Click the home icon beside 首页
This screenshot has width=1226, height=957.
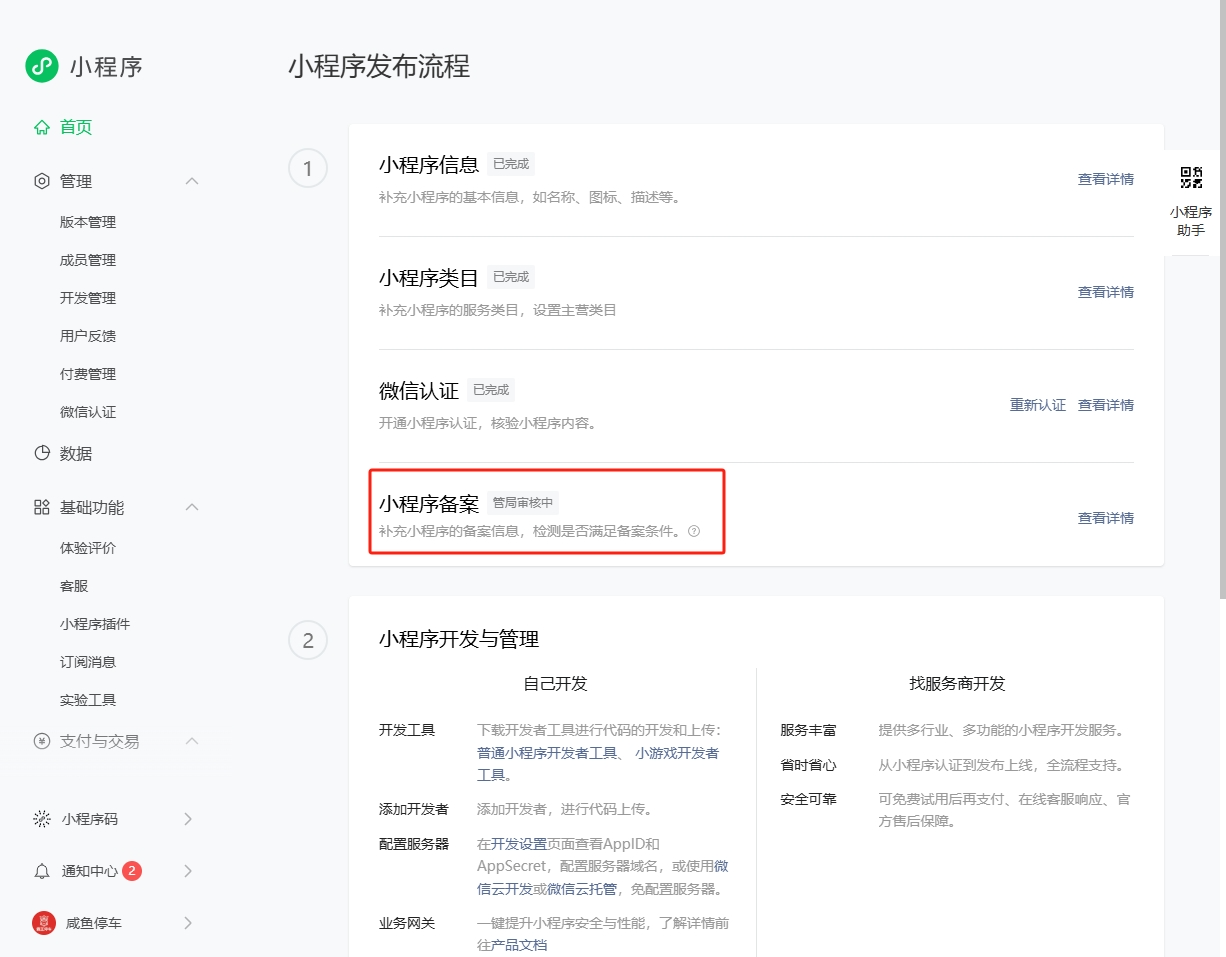coord(42,127)
